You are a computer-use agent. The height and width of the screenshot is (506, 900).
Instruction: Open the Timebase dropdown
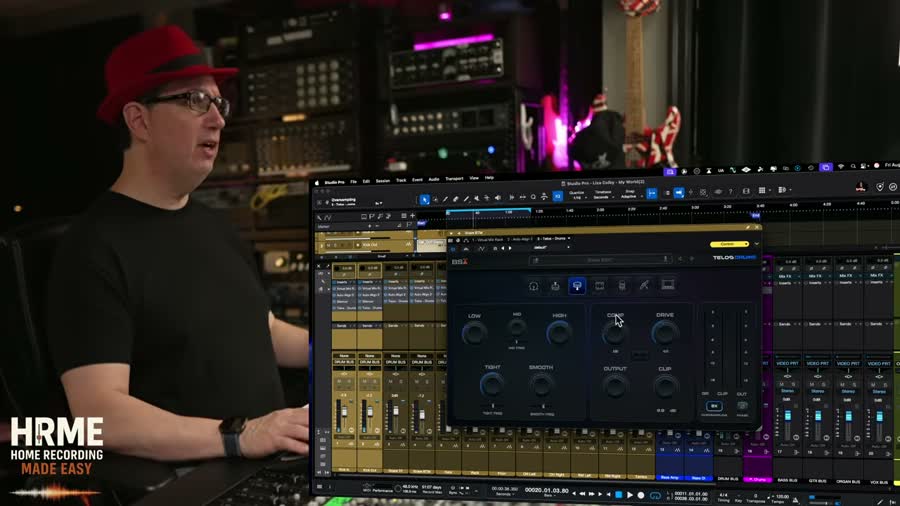click(602, 195)
